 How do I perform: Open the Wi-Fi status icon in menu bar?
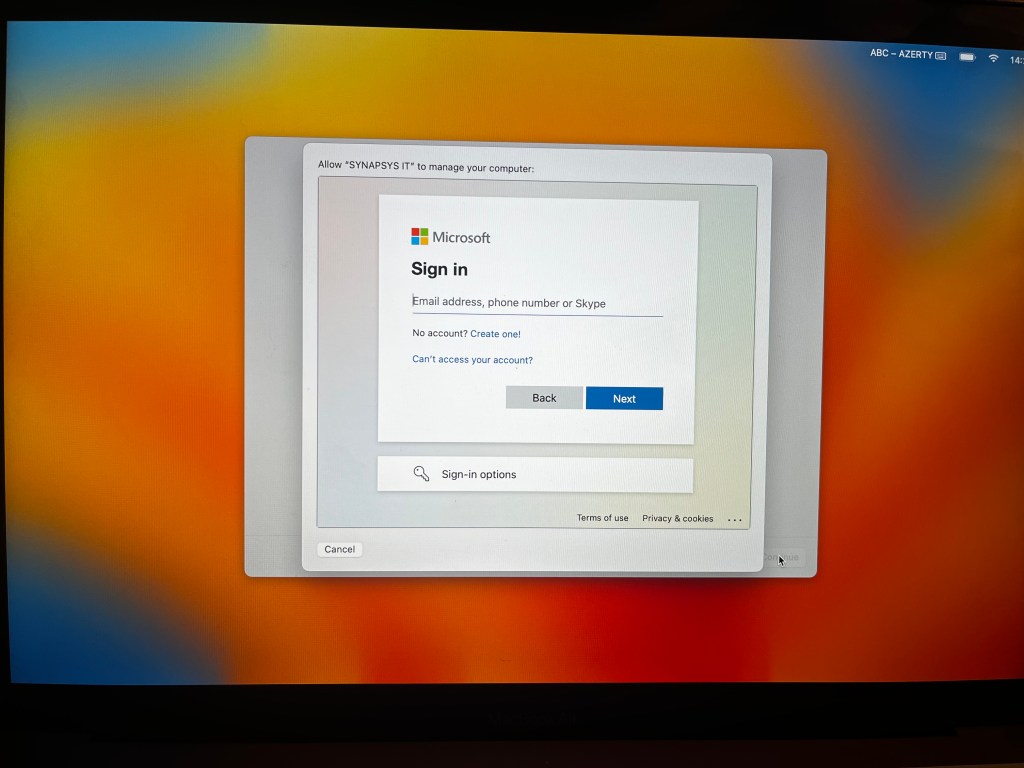(x=993, y=58)
